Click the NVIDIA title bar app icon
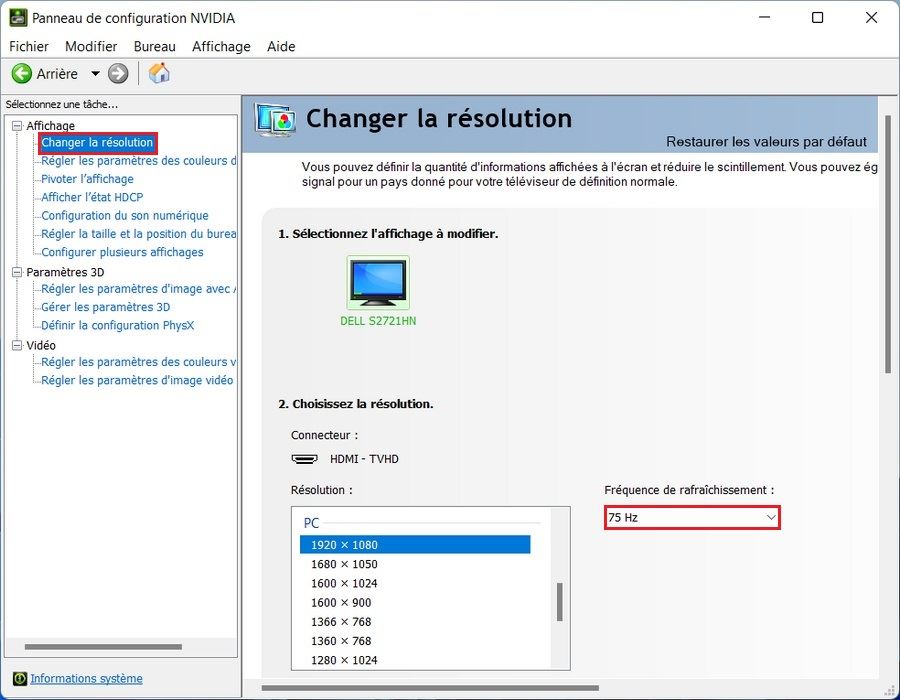900x700 pixels. click(17, 18)
